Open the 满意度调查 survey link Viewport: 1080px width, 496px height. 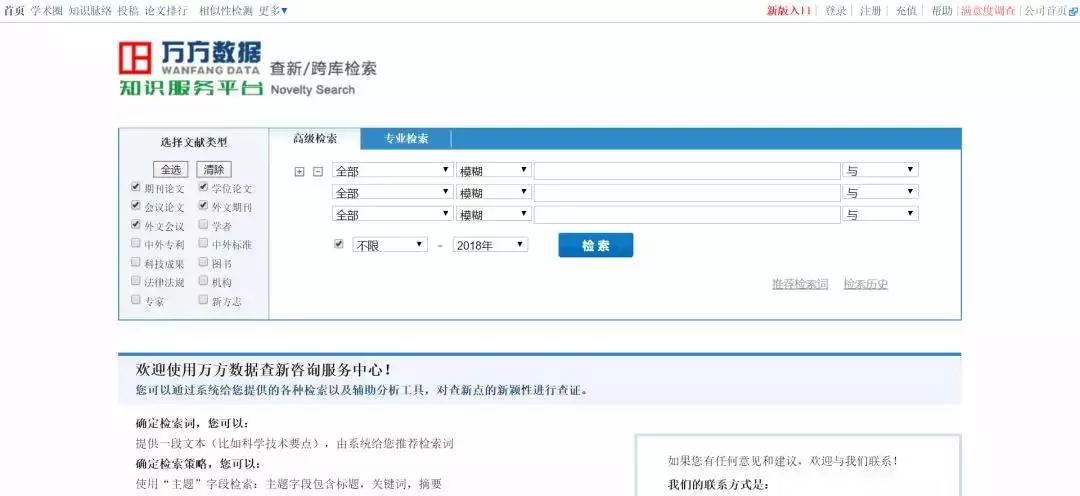988,11
